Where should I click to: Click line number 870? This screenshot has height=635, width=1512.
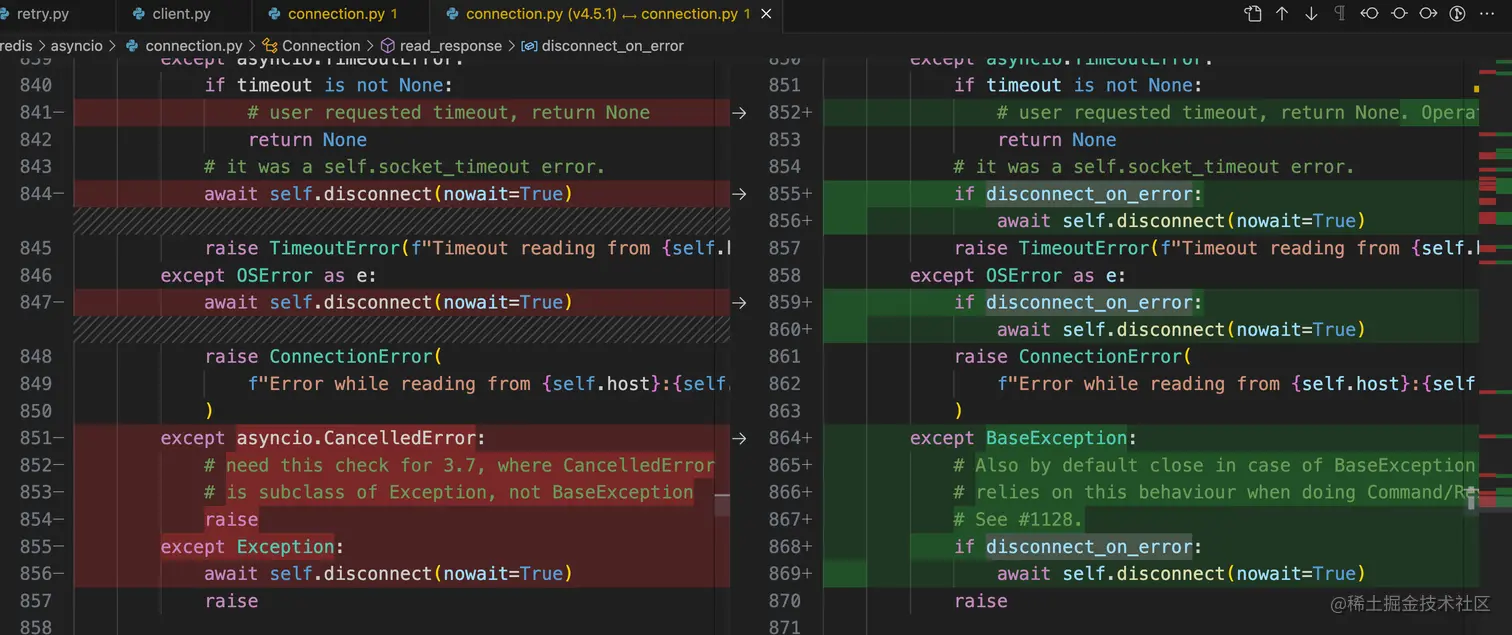785,600
